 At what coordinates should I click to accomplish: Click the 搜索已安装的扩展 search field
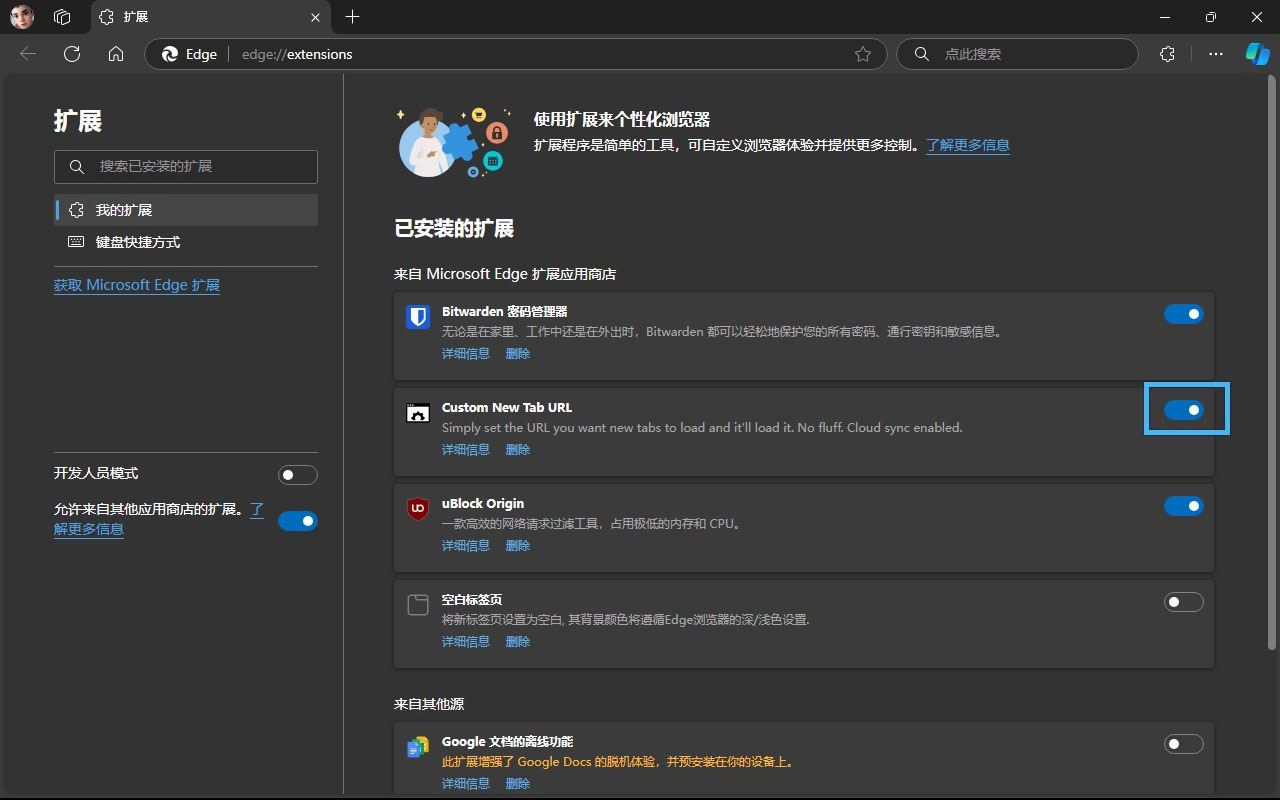(x=186, y=166)
